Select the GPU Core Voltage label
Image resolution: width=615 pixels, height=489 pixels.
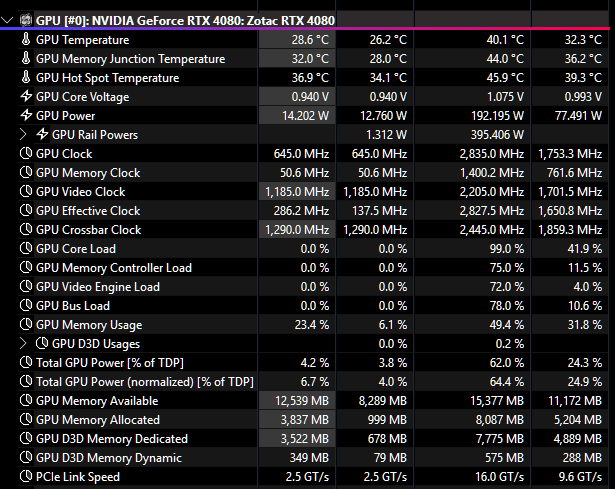[82, 97]
